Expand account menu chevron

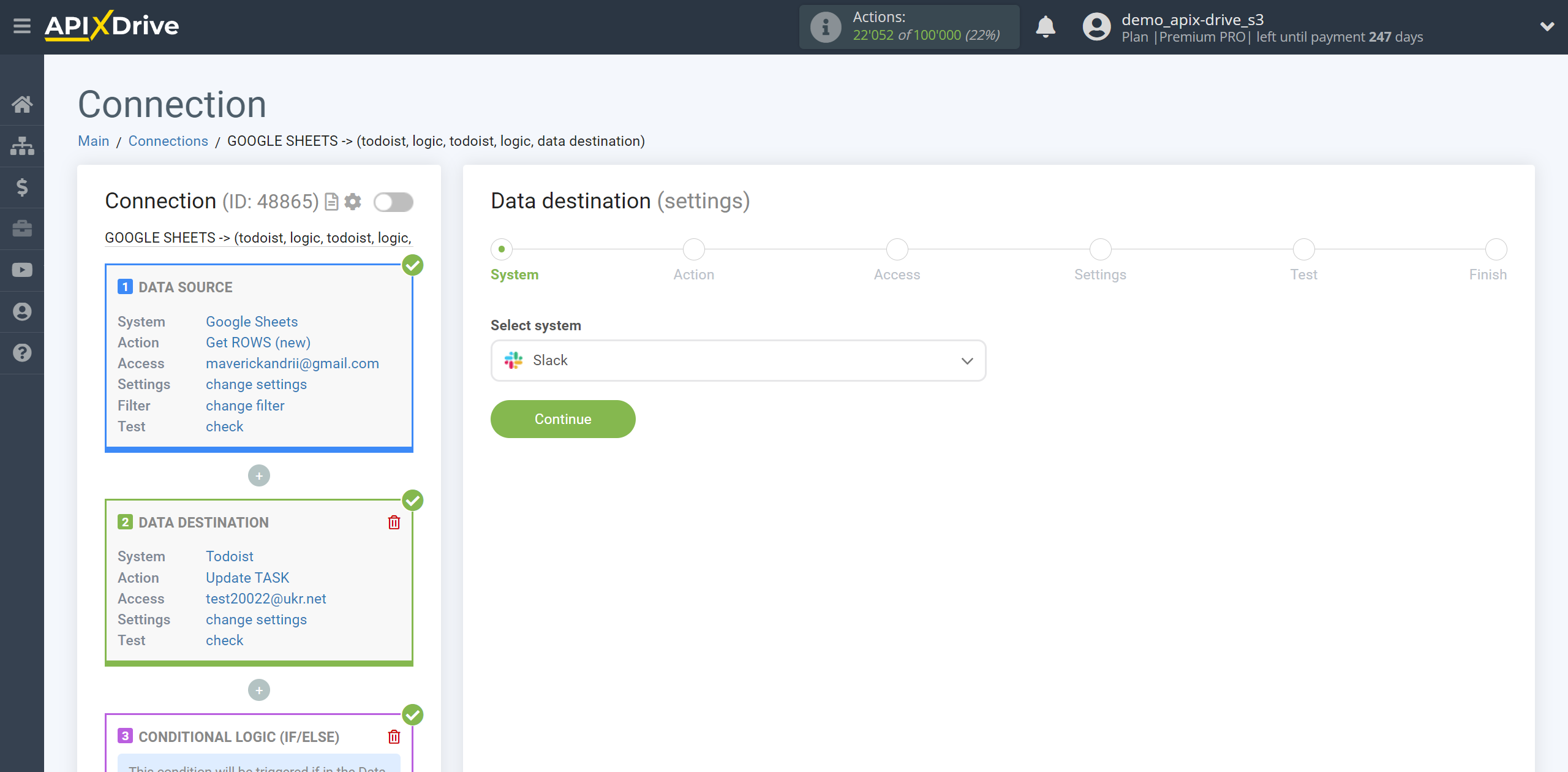(x=1547, y=26)
